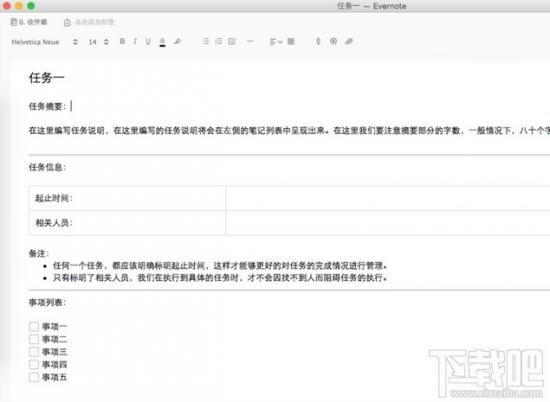Insert a horizontal rule line
Viewport: 550px width, 402px height.
(x=250, y=41)
